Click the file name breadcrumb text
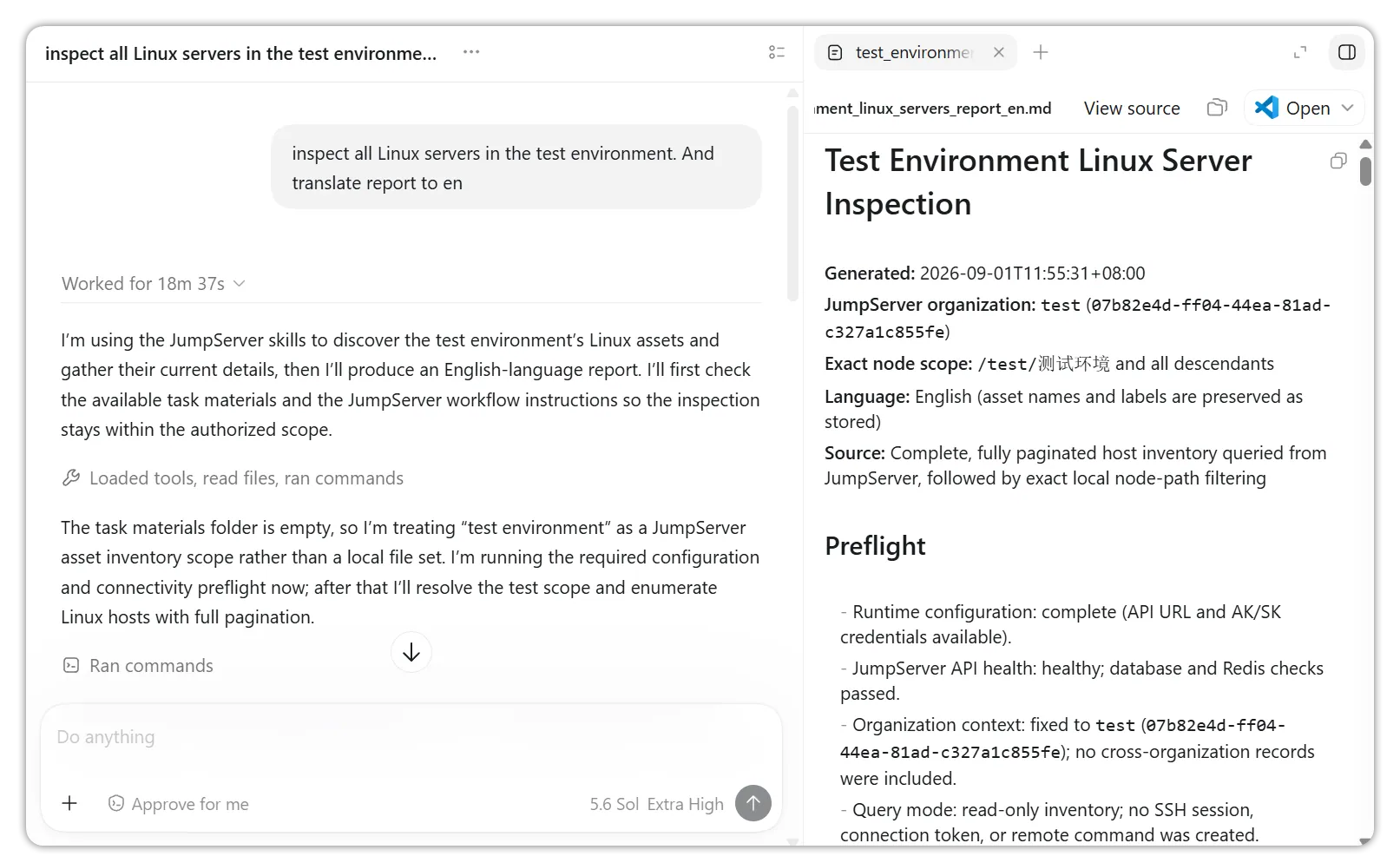The image size is (1400, 863). click(933, 109)
